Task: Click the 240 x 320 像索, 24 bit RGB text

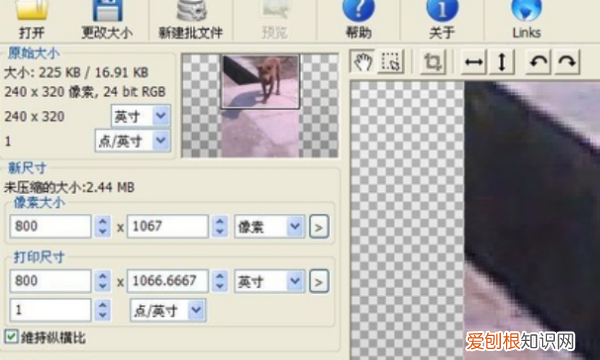Action: pos(85,92)
